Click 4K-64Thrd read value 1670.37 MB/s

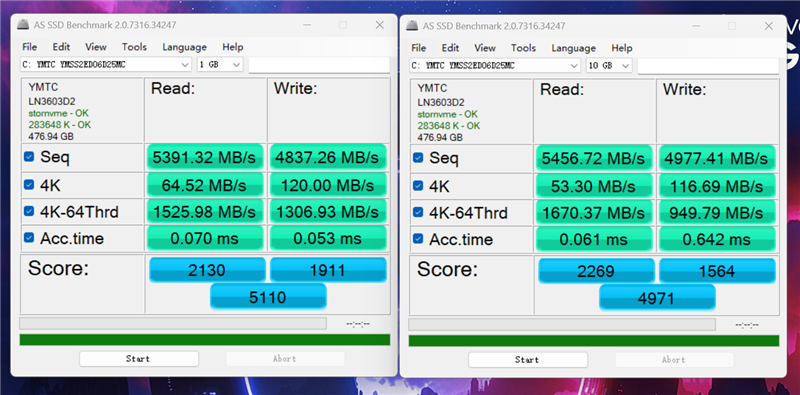tap(594, 212)
